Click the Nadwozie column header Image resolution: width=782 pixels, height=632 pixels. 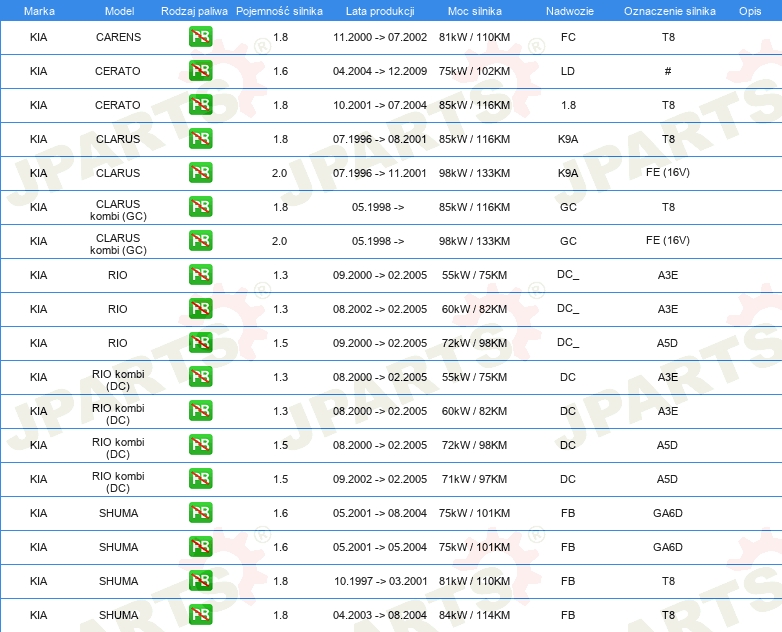pos(570,11)
